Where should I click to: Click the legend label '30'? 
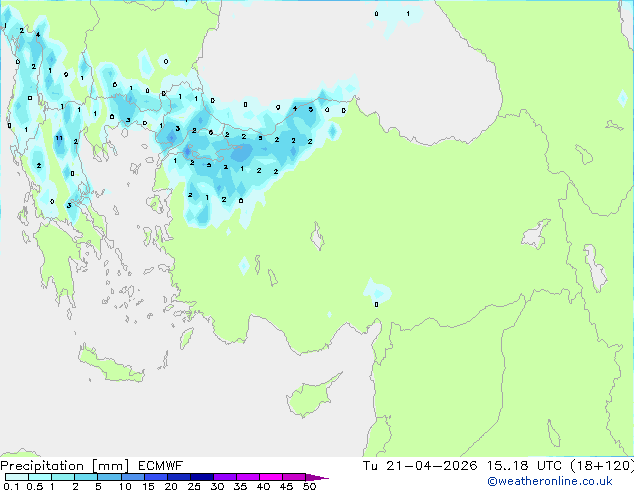pyautogui.click(x=217, y=486)
